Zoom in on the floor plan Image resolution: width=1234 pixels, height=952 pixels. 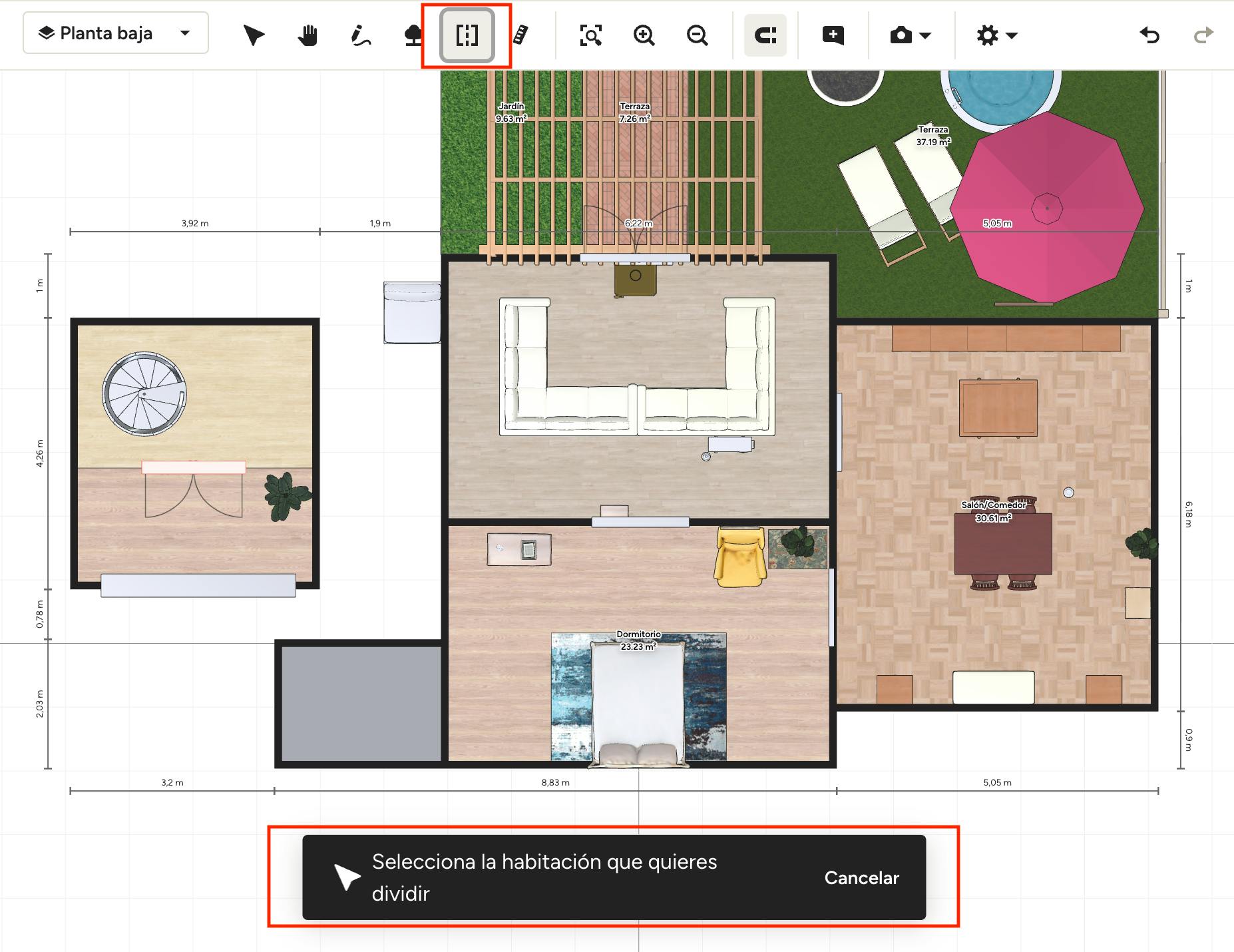click(x=644, y=35)
